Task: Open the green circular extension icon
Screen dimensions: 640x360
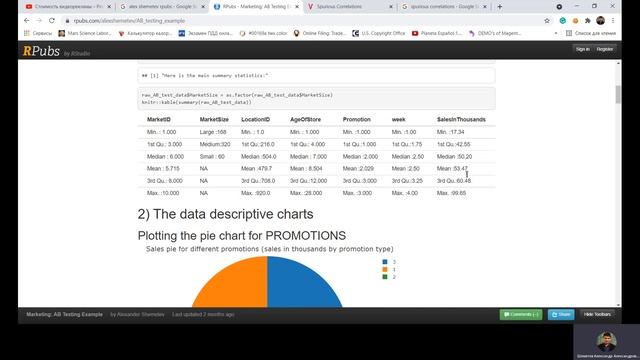Action: tap(562, 20)
